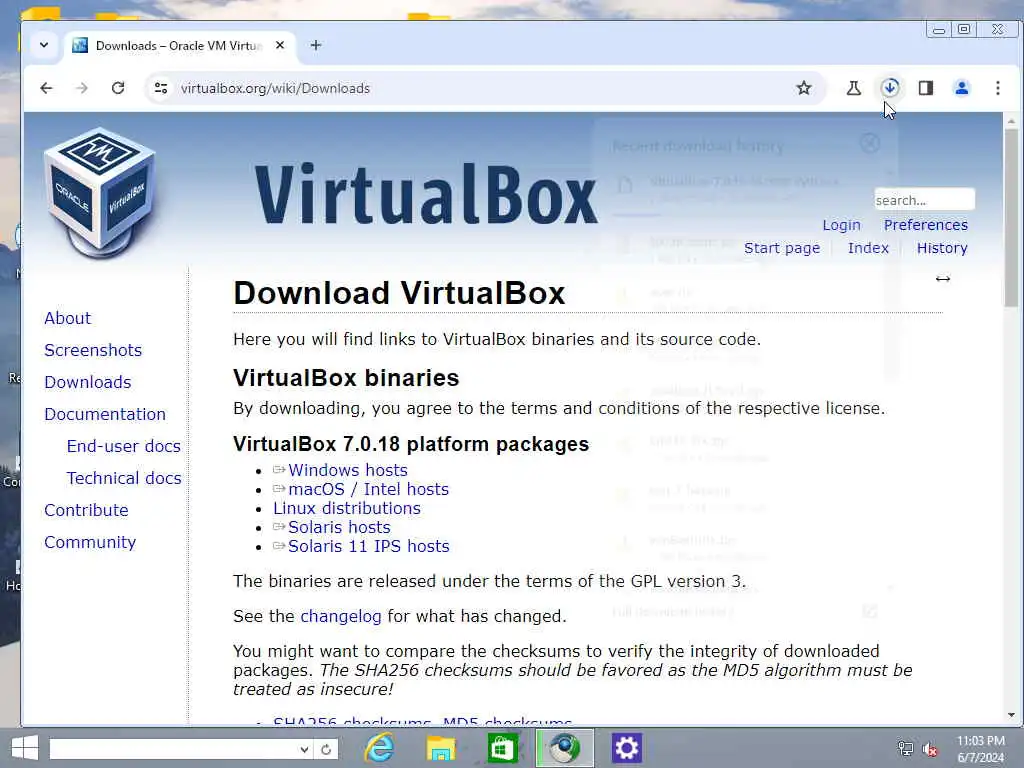This screenshot has height=768, width=1024.
Task: Click the 'VirtualBox 7.0.18 platform packages' heading
Action: point(411,444)
